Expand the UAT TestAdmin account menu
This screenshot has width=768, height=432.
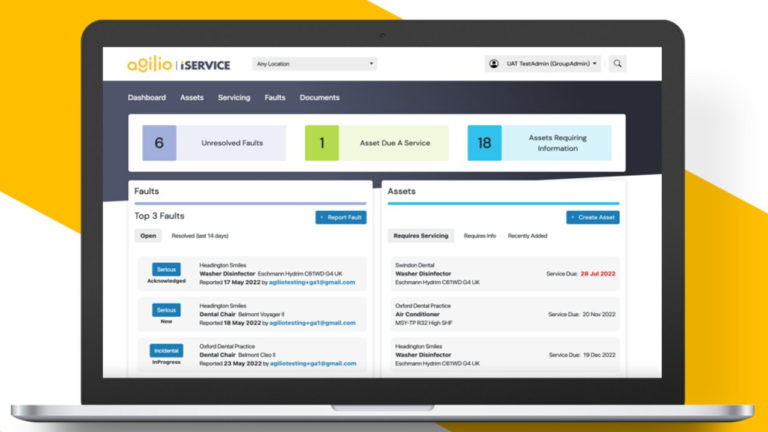click(543, 64)
